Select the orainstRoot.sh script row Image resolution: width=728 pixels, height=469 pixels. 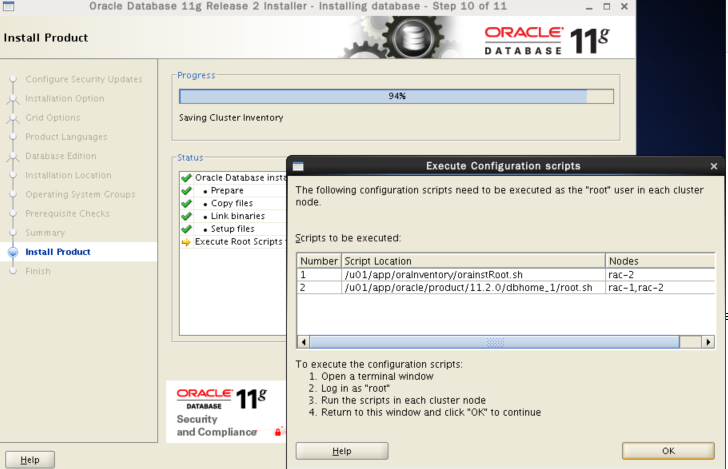[x=470, y=273]
